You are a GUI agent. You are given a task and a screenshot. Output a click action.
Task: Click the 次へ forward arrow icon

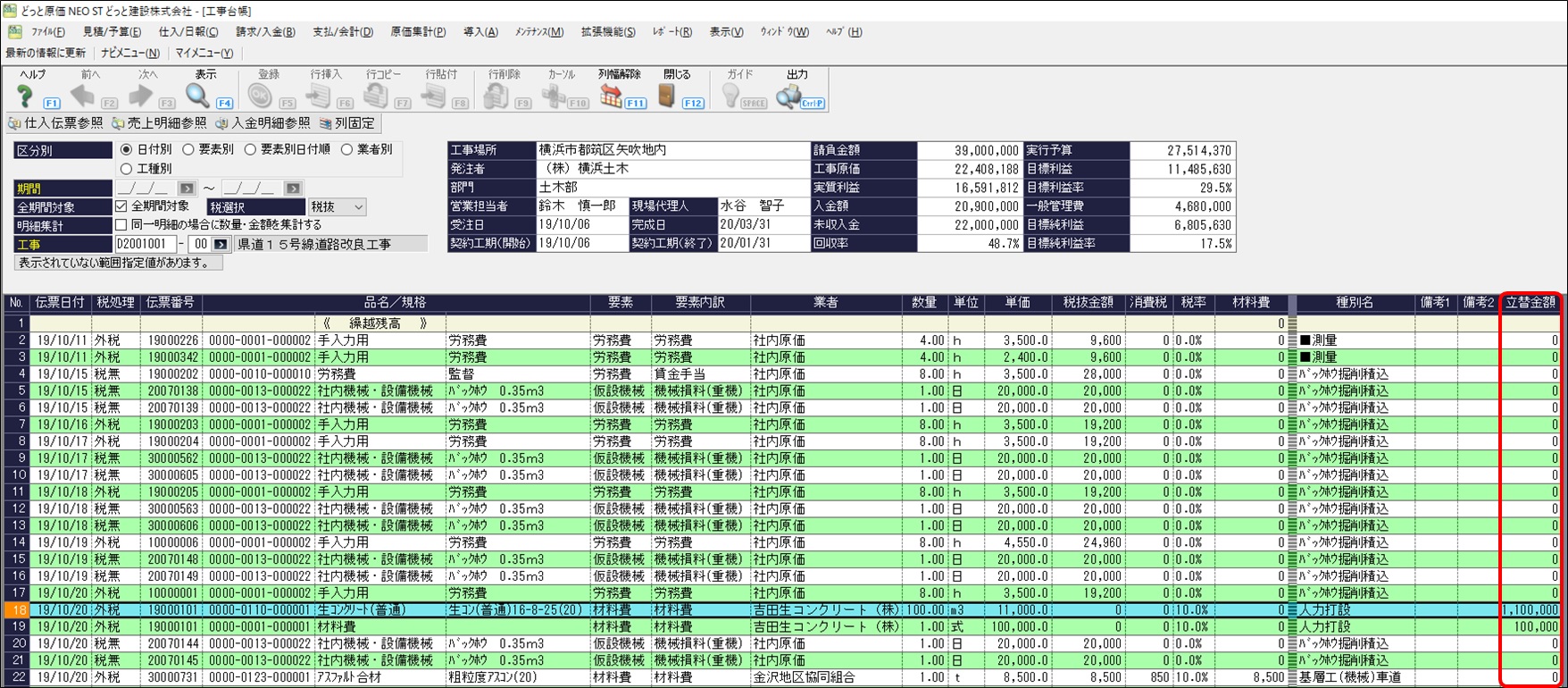(140, 96)
